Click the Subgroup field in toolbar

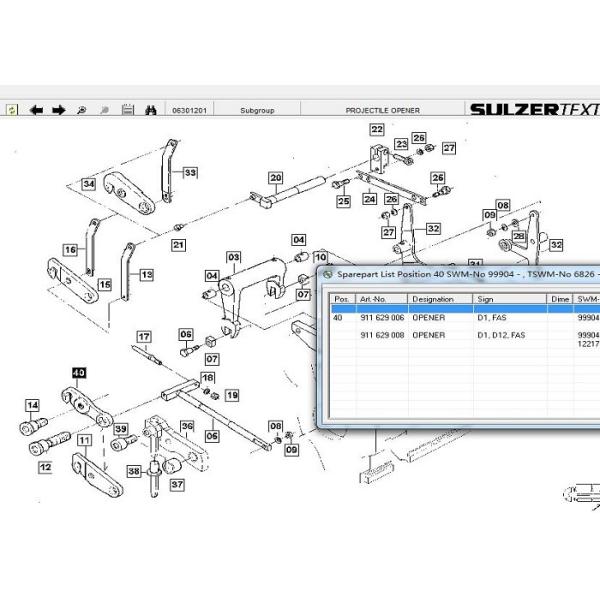coord(252,110)
